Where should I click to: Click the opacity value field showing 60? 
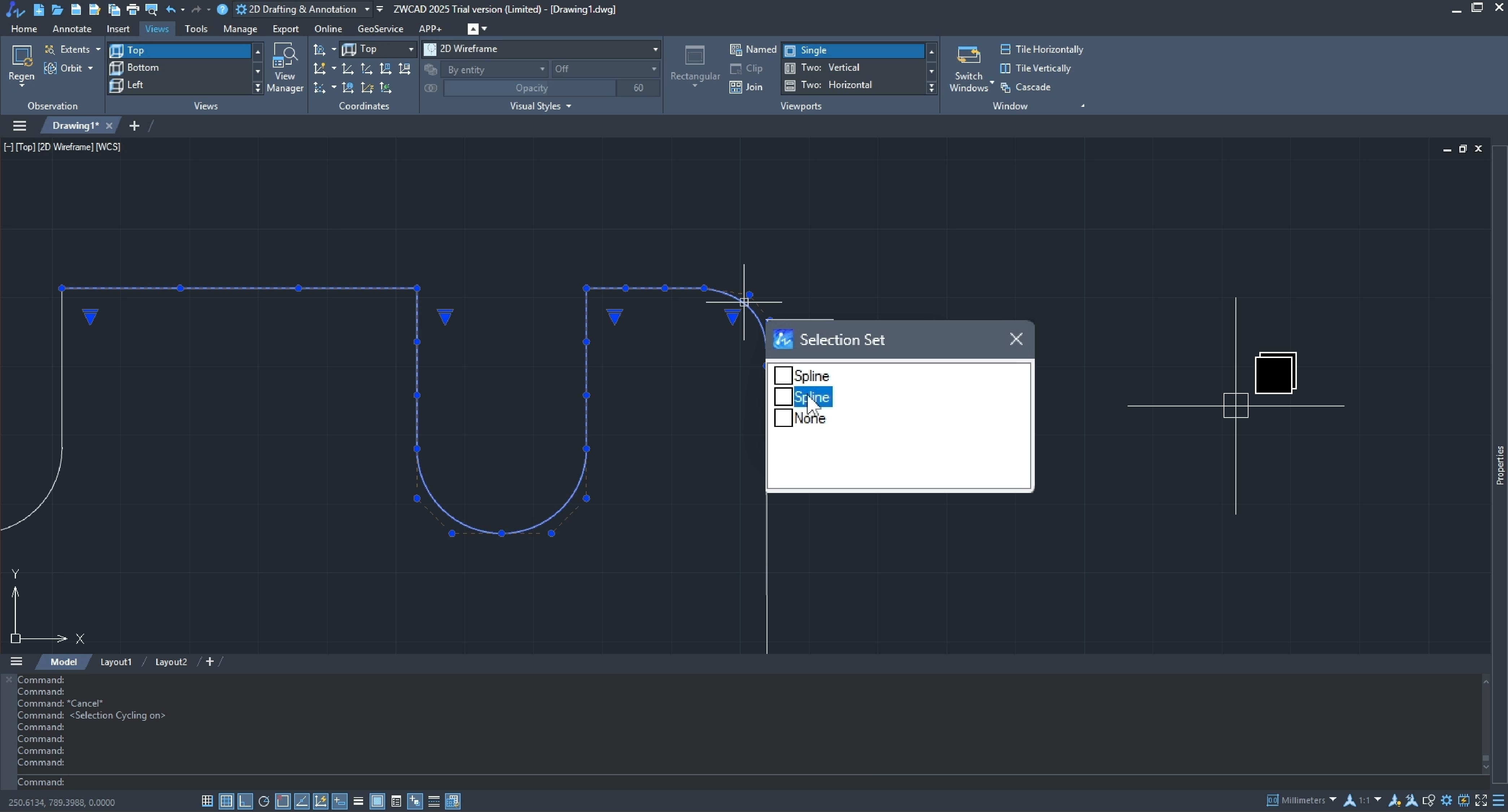tap(638, 88)
